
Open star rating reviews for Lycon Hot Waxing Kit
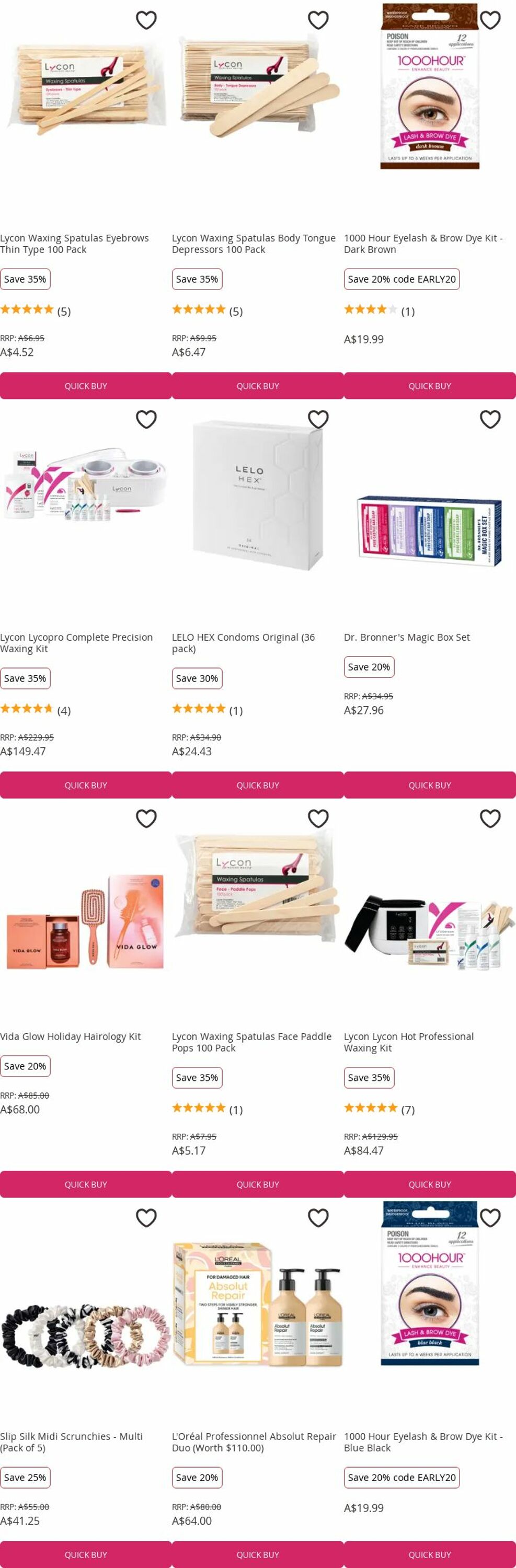point(380,1110)
